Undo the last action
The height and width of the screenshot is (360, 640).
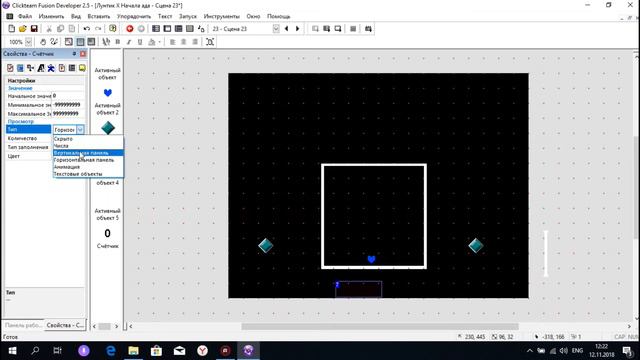click(x=87, y=29)
